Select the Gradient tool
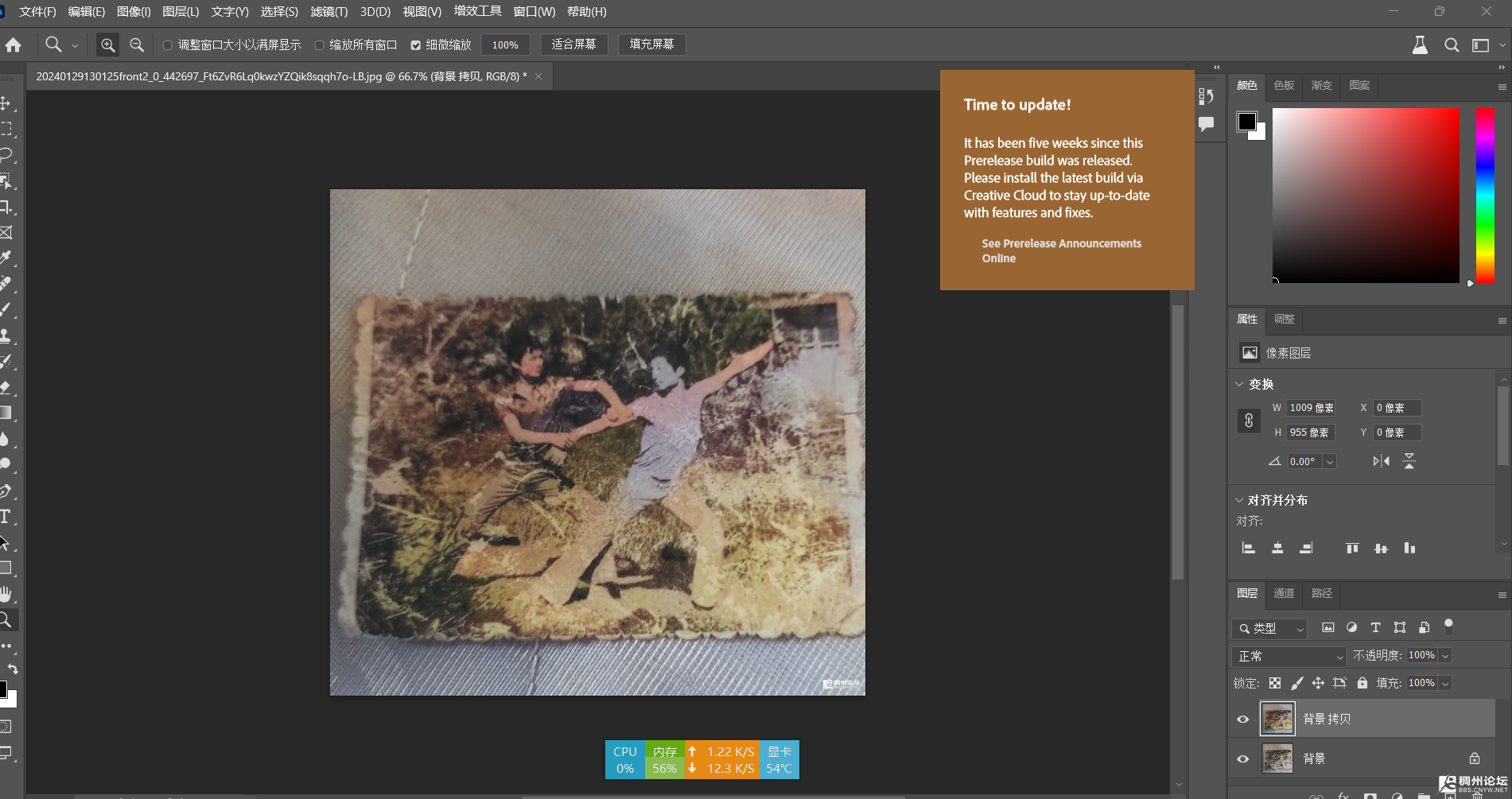This screenshot has width=1512, height=799. 6,413
